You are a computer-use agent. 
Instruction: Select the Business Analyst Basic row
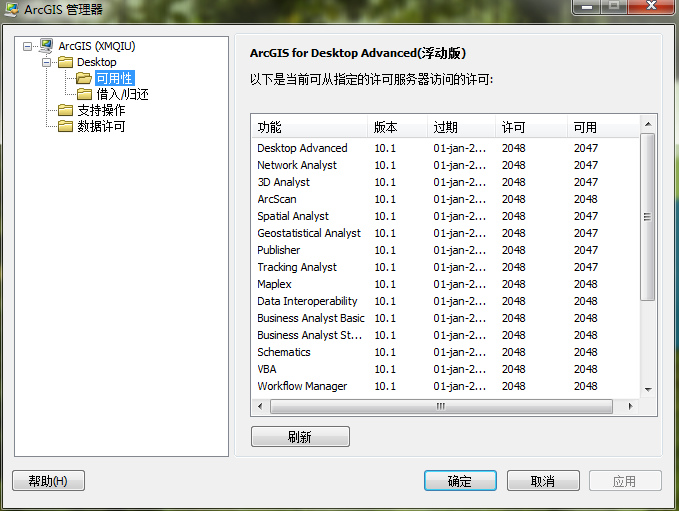[445, 318]
